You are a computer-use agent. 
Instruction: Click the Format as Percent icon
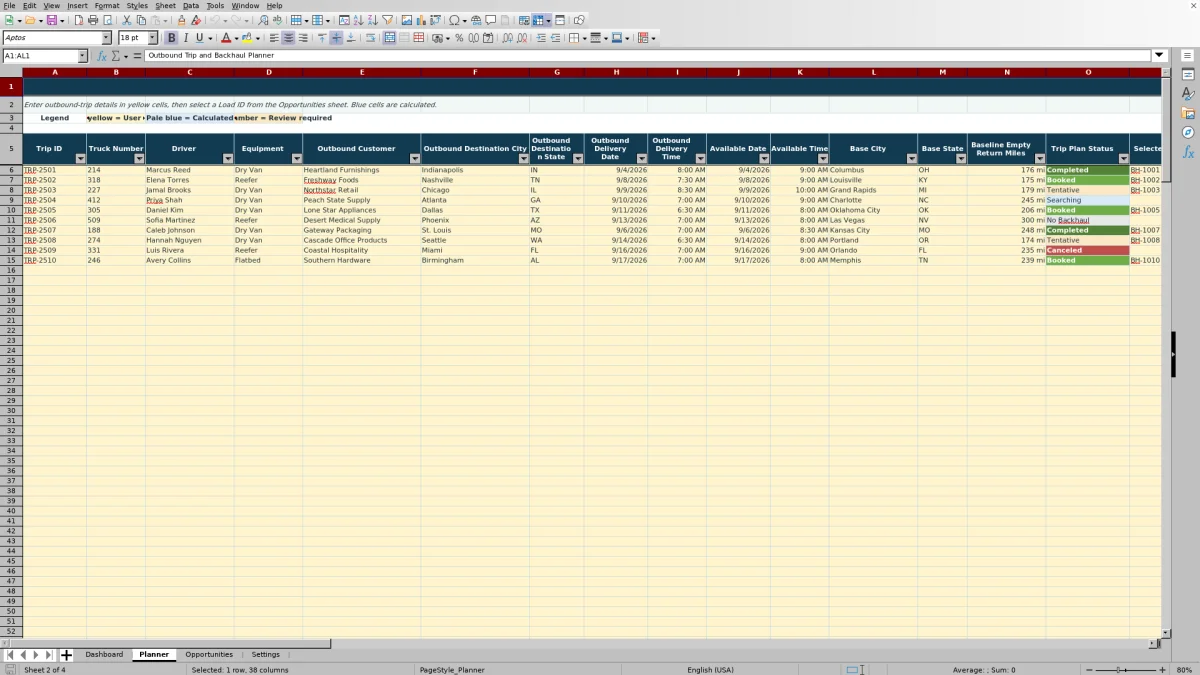coord(459,38)
